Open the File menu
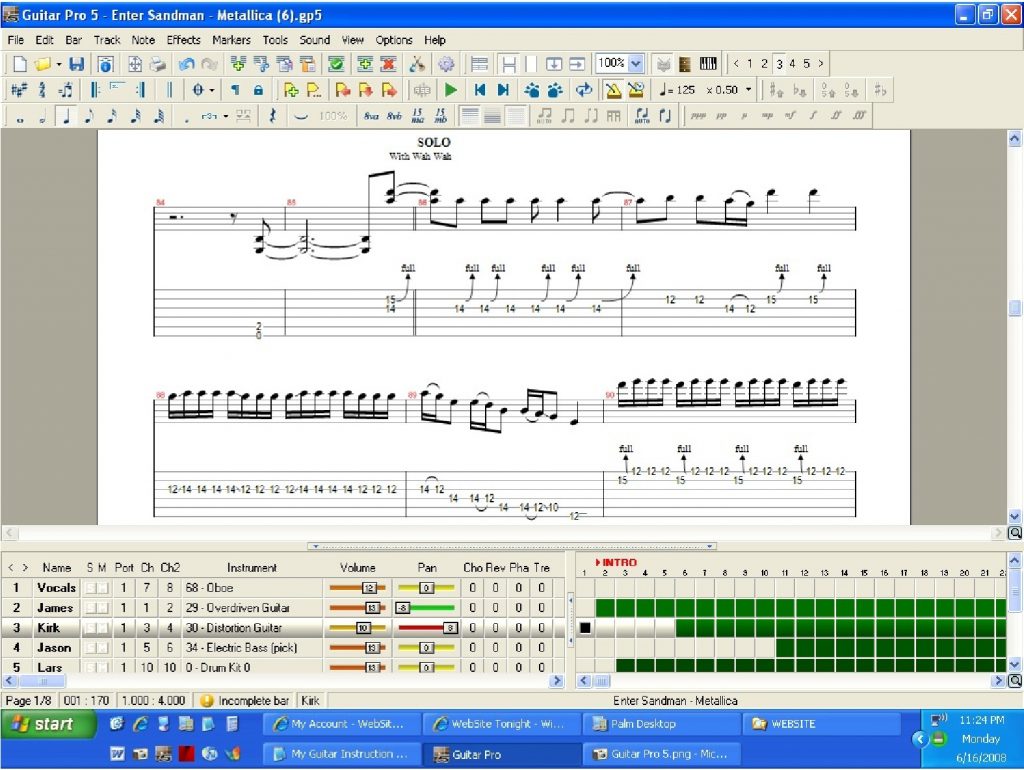Image resolution: width=1024 pixels, height=770 pixels. pyautogui.click(x=16, y=40)
